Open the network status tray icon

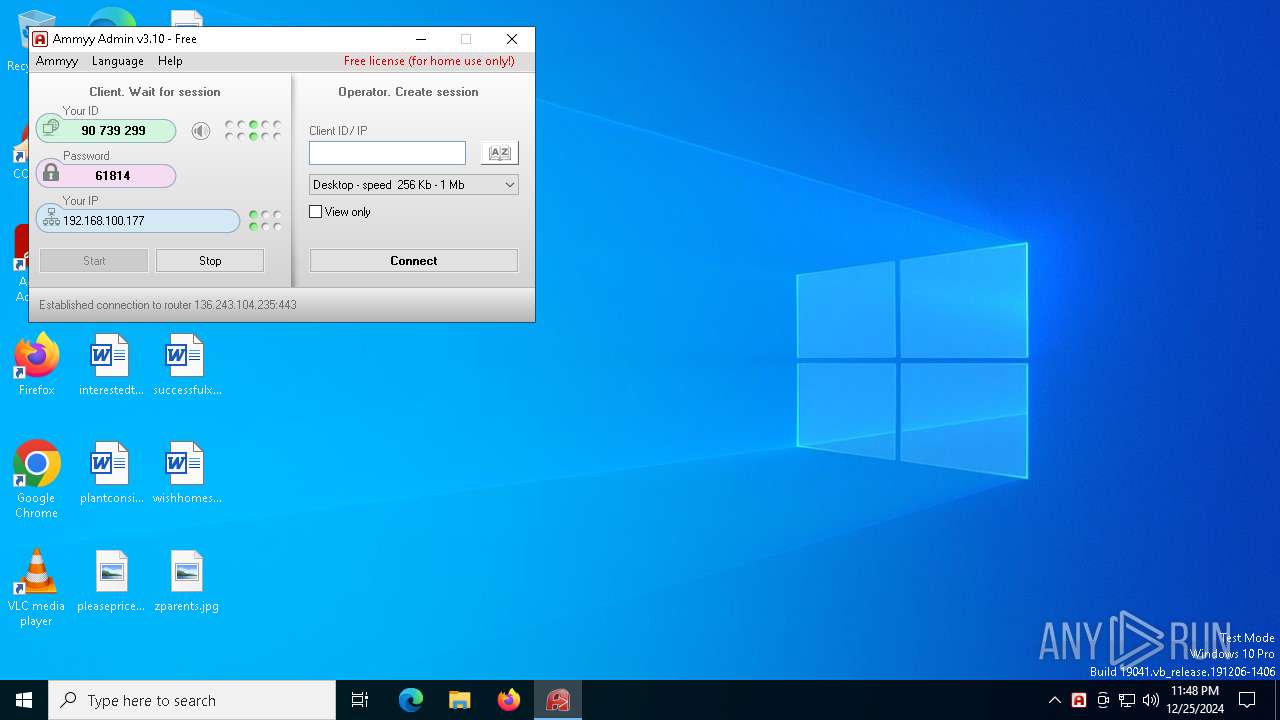(1127, 700)
